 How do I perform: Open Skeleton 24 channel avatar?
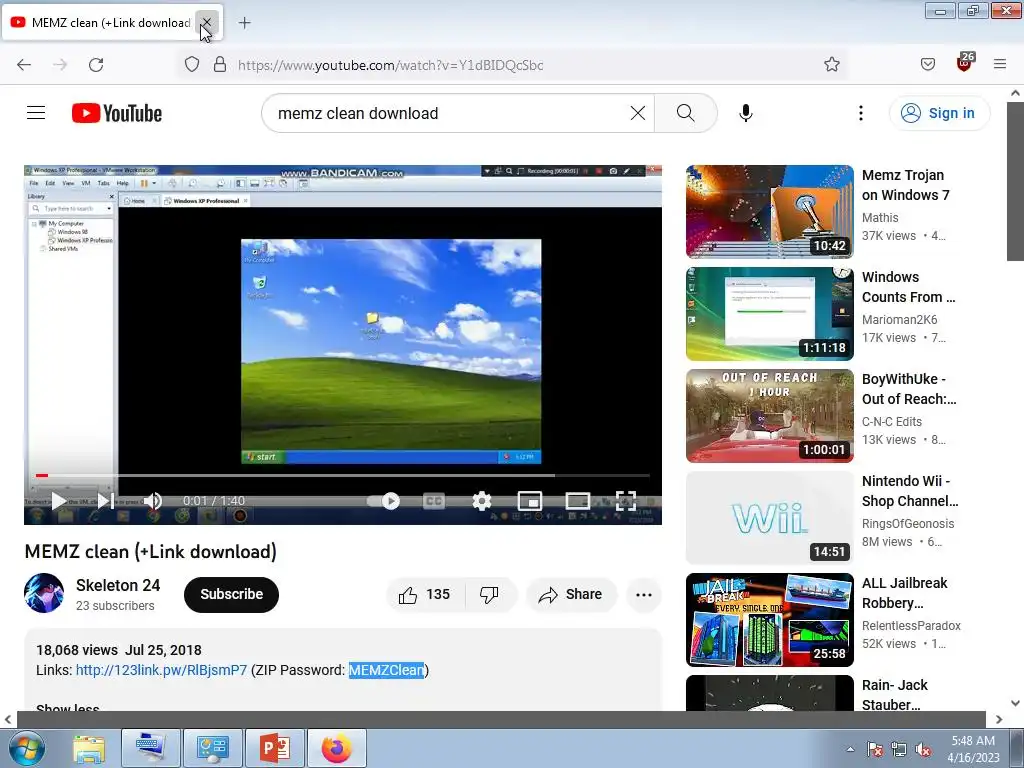(x=44, y=593)
